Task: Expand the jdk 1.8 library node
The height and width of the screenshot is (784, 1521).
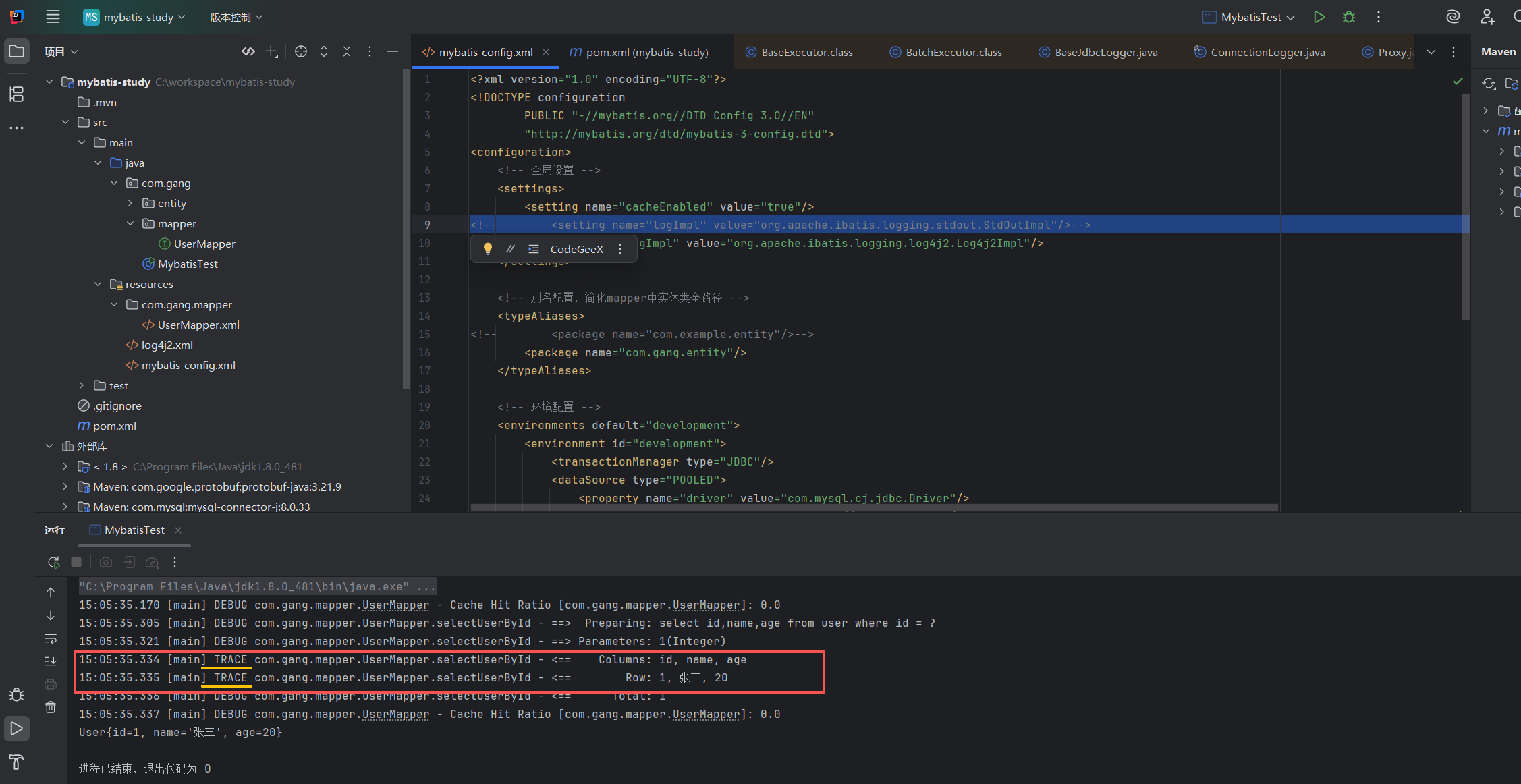Action: (x=65, y=466)
